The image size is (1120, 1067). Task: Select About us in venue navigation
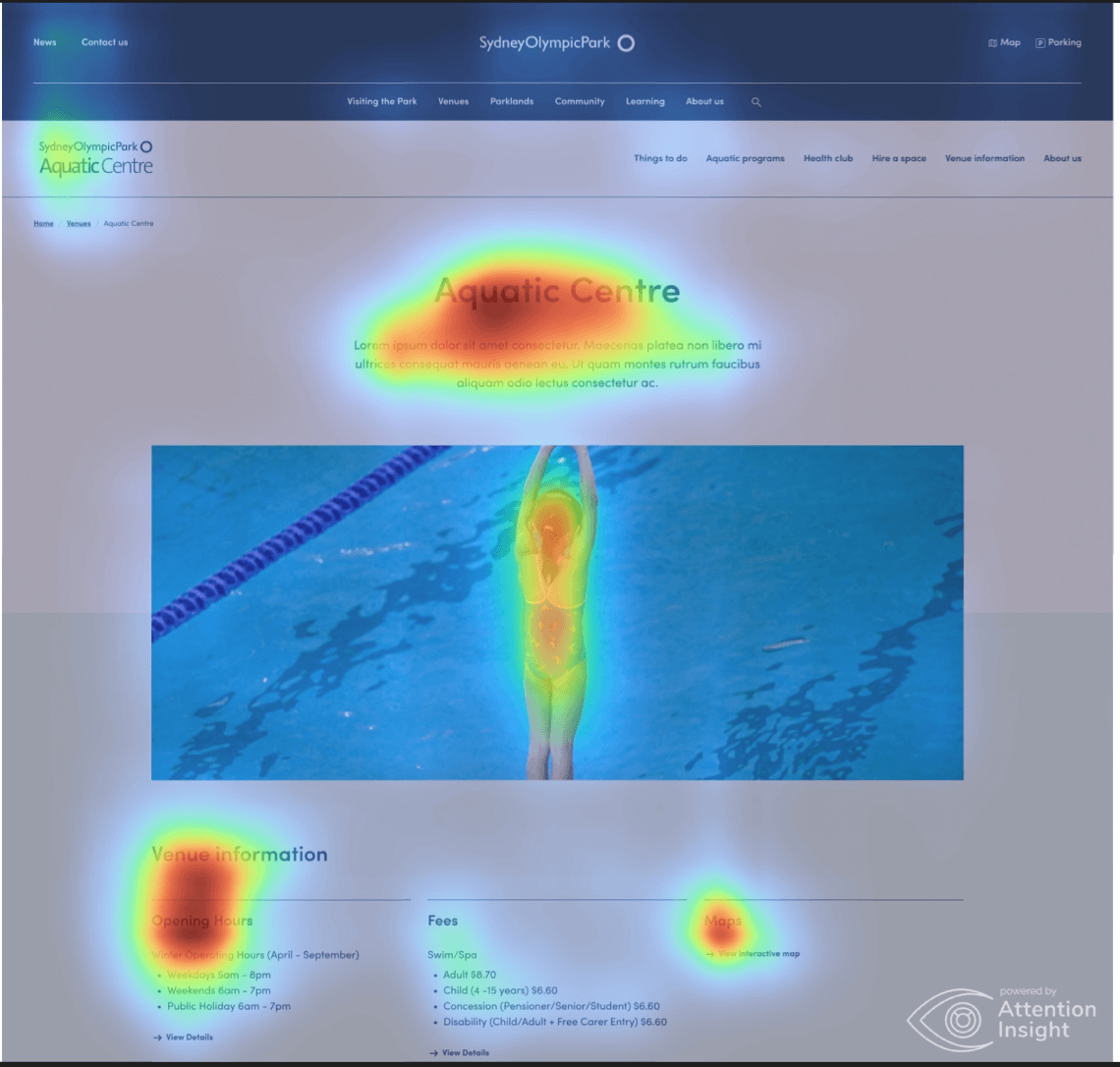1062,158
